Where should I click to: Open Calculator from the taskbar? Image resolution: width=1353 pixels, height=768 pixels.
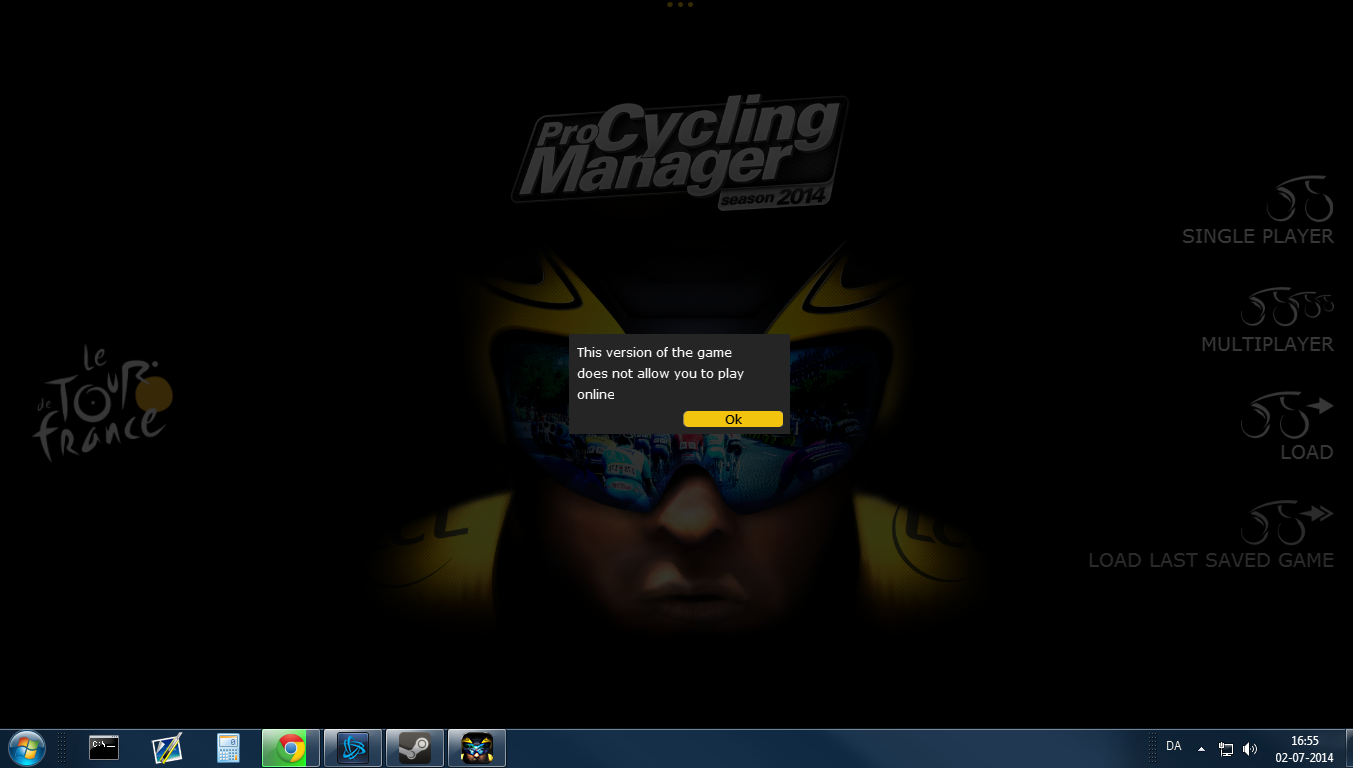tap(229, 747)
